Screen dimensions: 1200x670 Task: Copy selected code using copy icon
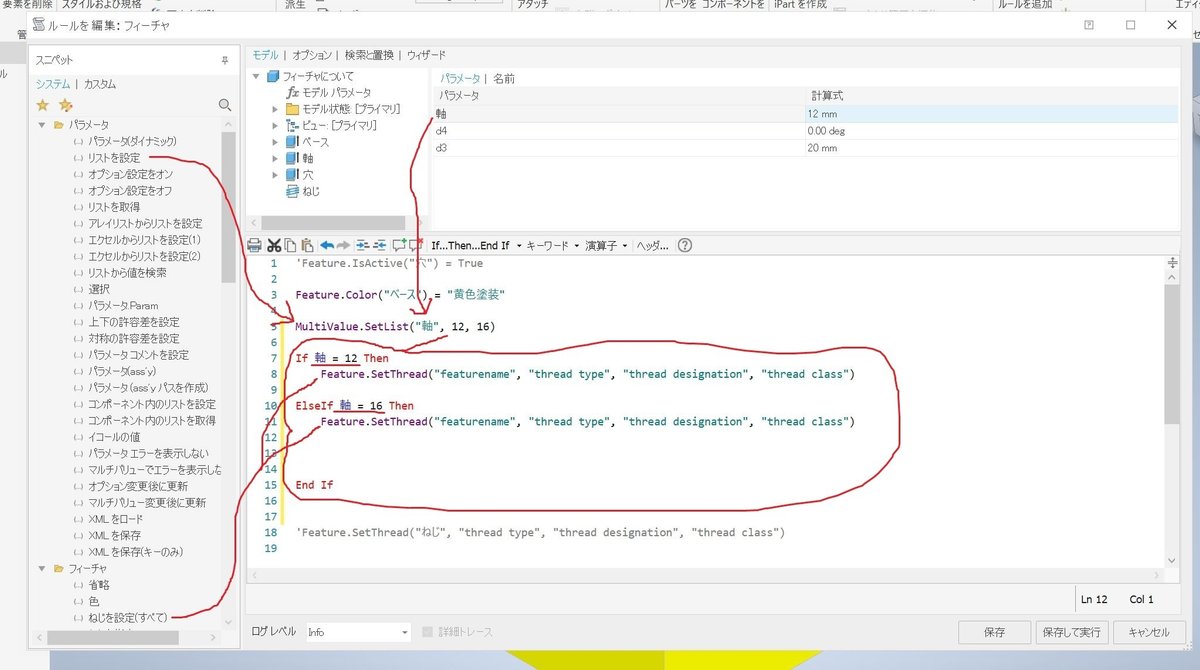click(x=290, y=245)
